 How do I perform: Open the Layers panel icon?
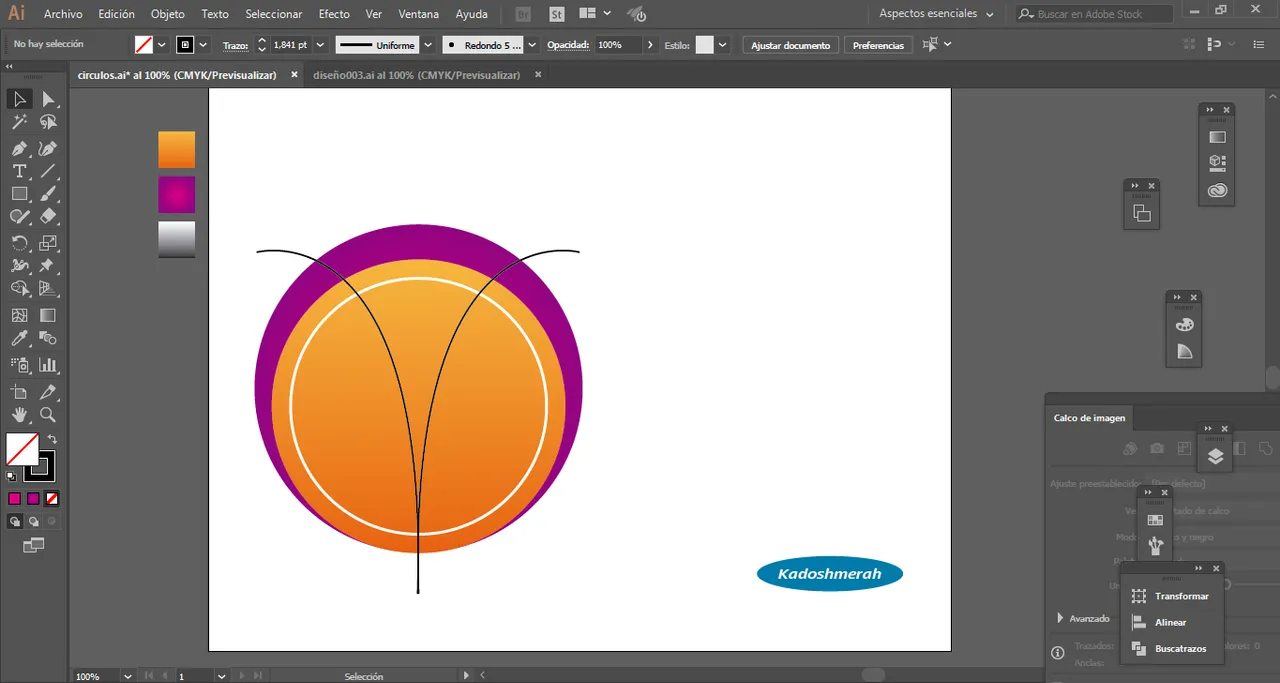[x=1215, y=456]
